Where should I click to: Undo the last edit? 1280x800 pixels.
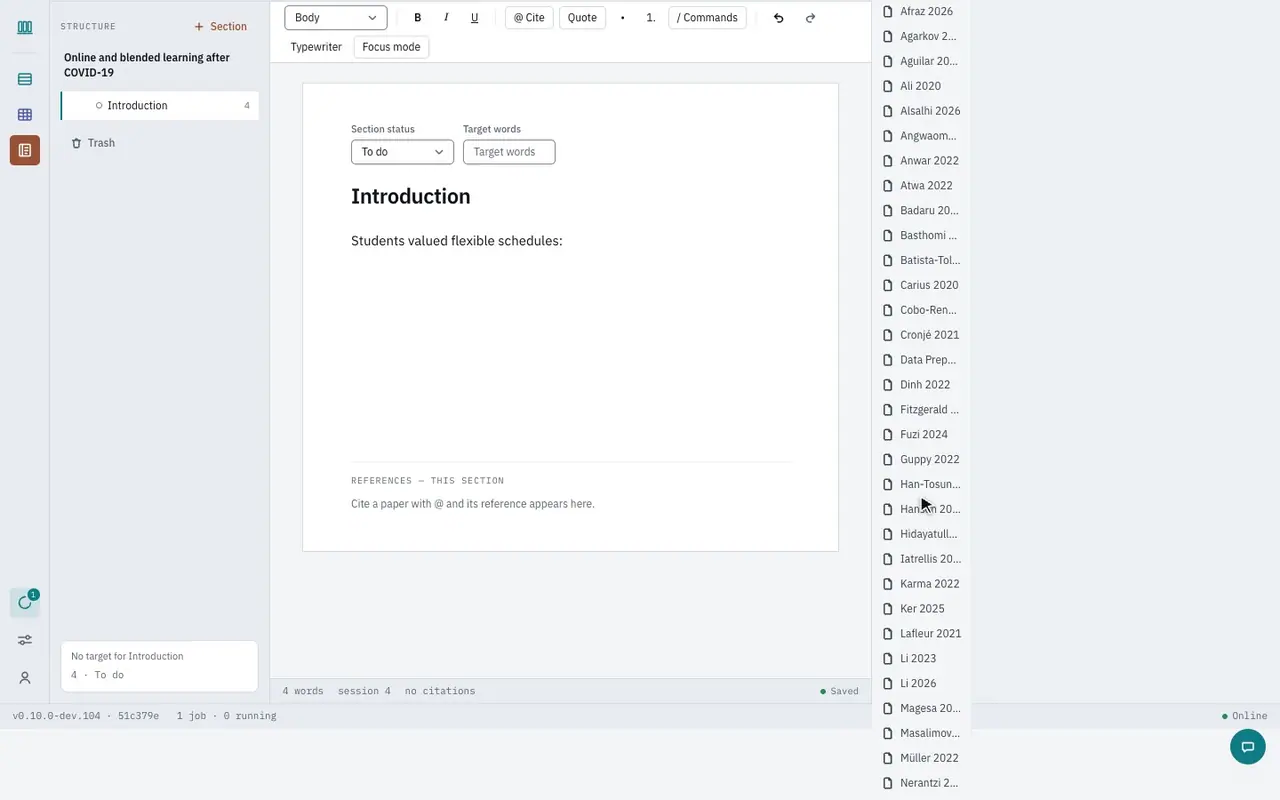click(779, 18)
